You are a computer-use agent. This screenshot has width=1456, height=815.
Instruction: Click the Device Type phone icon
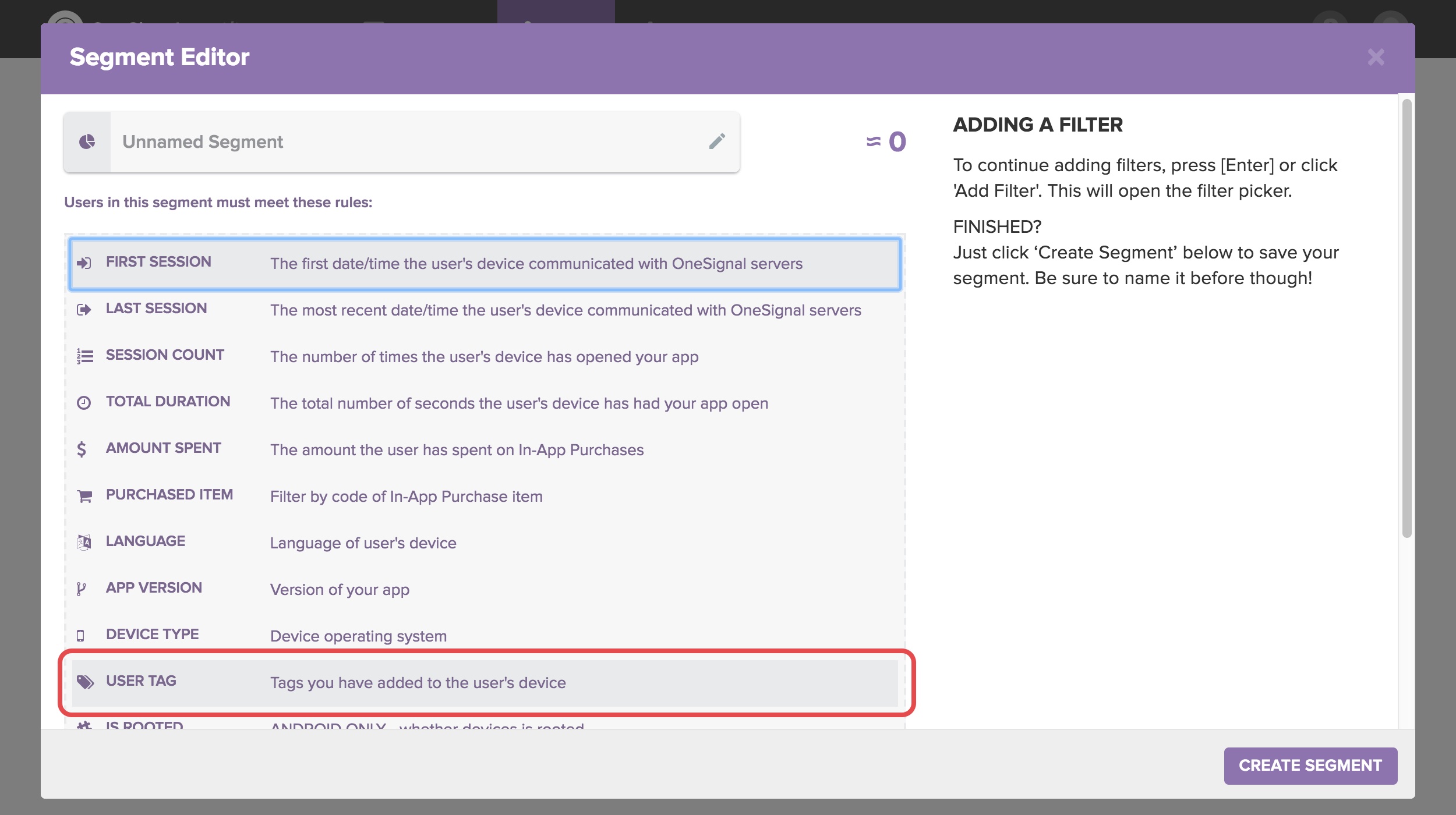[80, 636]
